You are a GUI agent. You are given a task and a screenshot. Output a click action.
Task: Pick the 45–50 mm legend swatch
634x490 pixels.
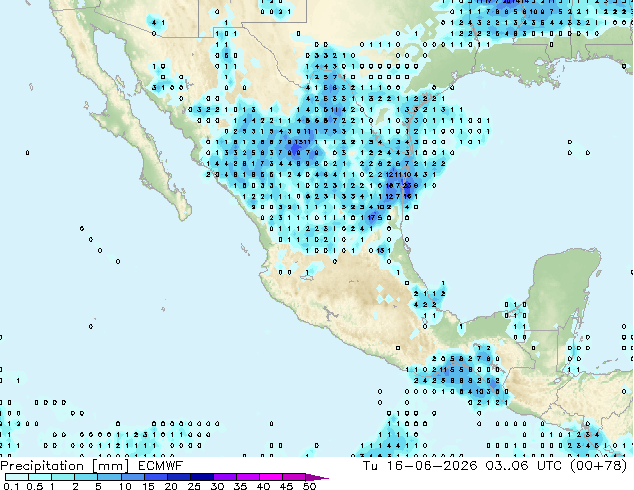pyautogui.click(x=294, y=477)
